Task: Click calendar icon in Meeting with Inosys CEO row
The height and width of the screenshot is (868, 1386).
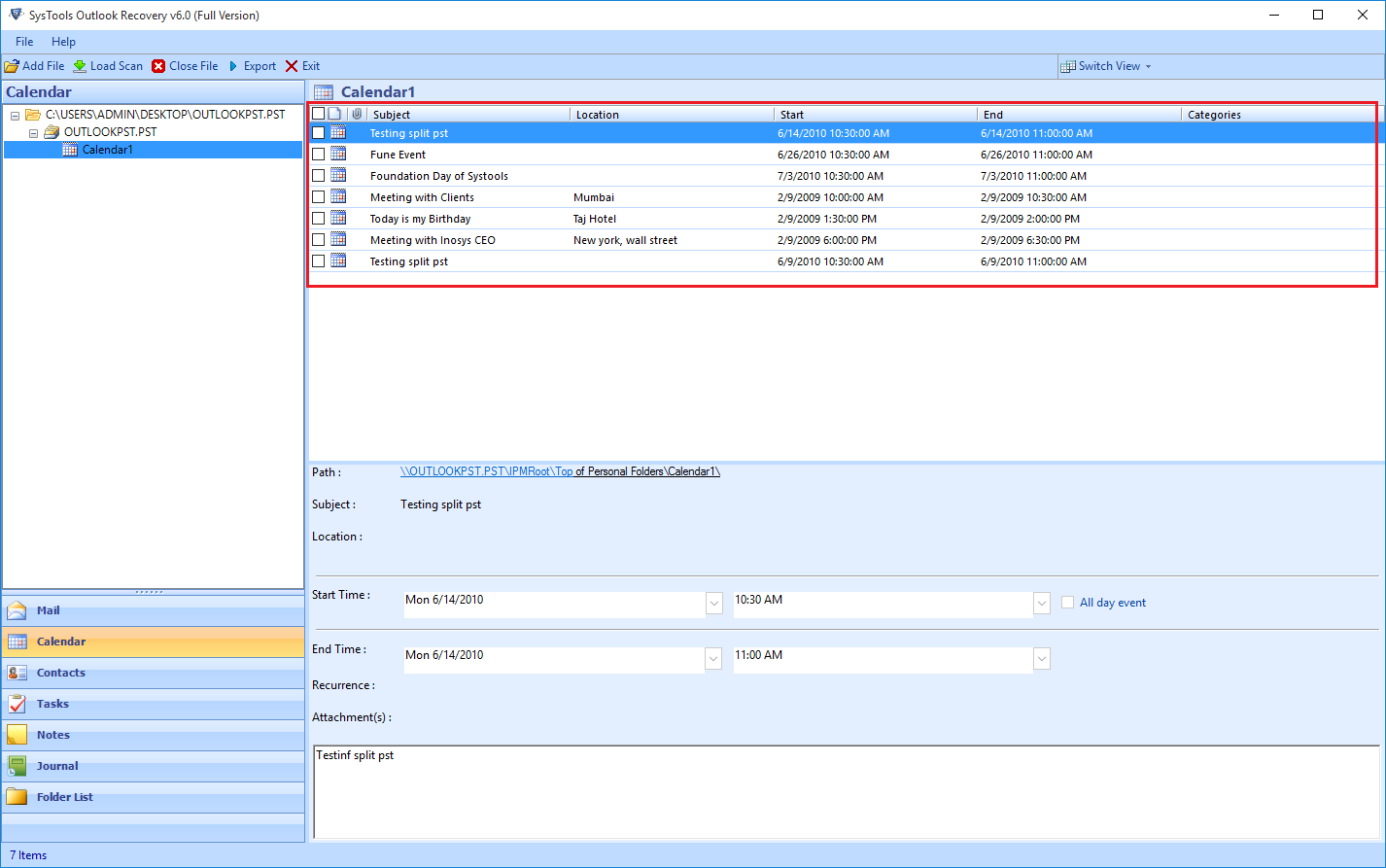Action: (x=338, y=239)
